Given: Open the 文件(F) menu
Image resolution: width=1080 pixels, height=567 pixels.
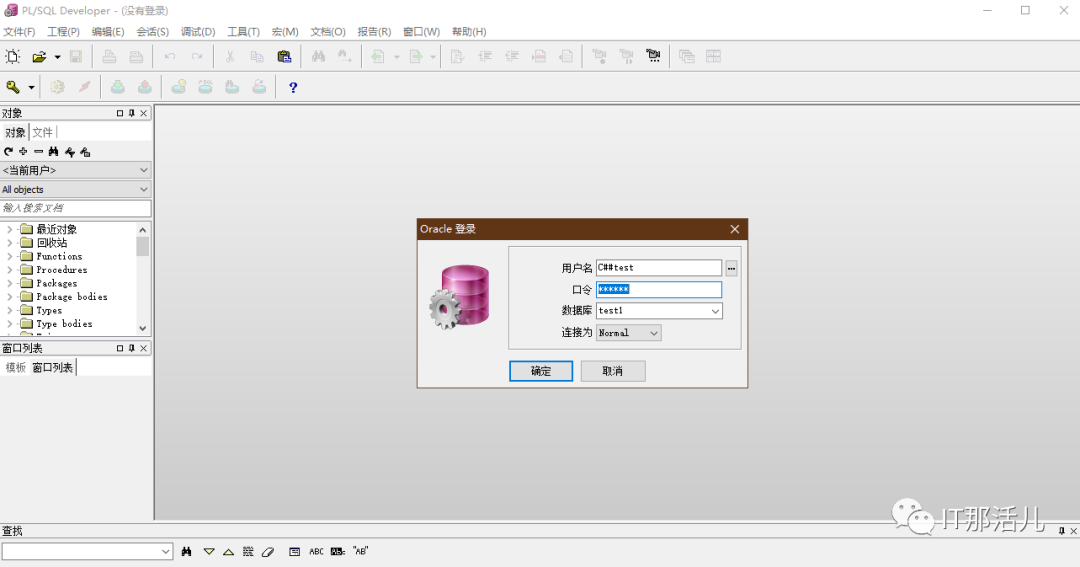Looking at the screenshot, I should pos(19,32).
